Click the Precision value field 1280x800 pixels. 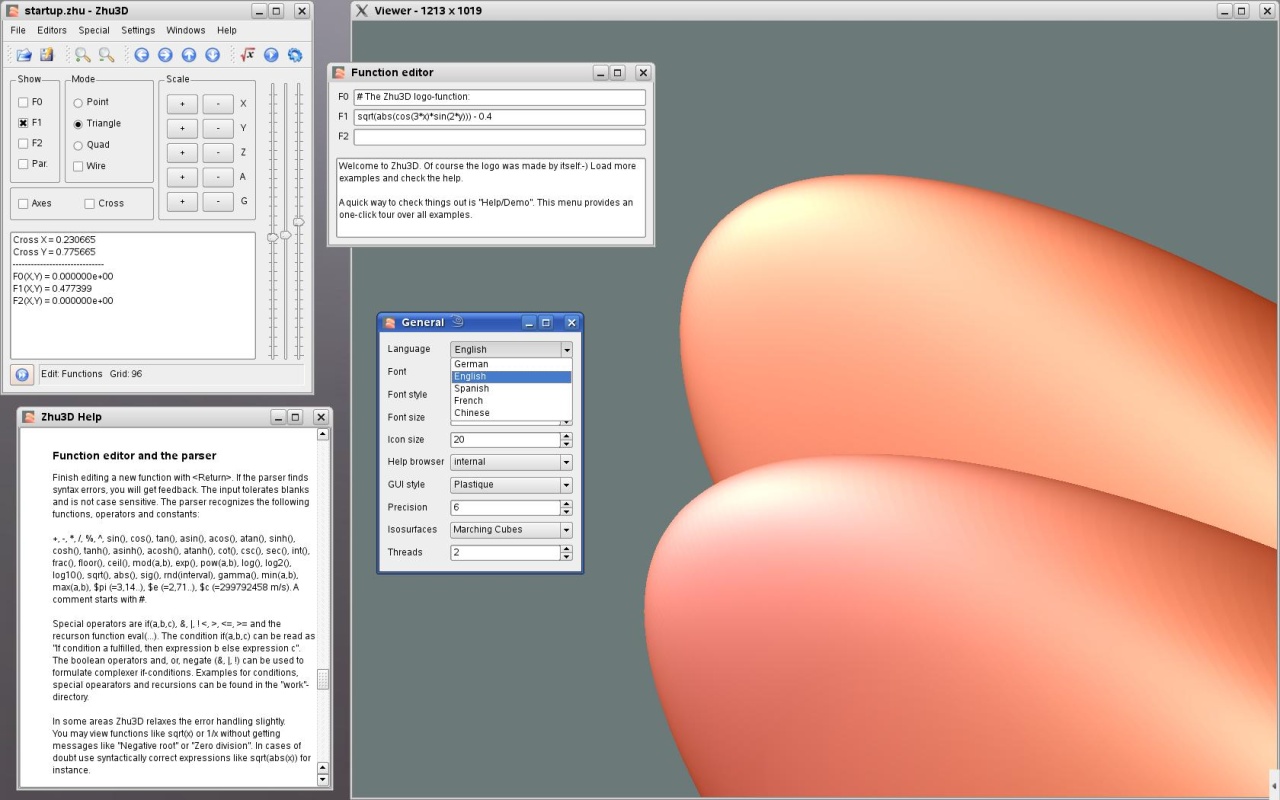click(505, 508)
